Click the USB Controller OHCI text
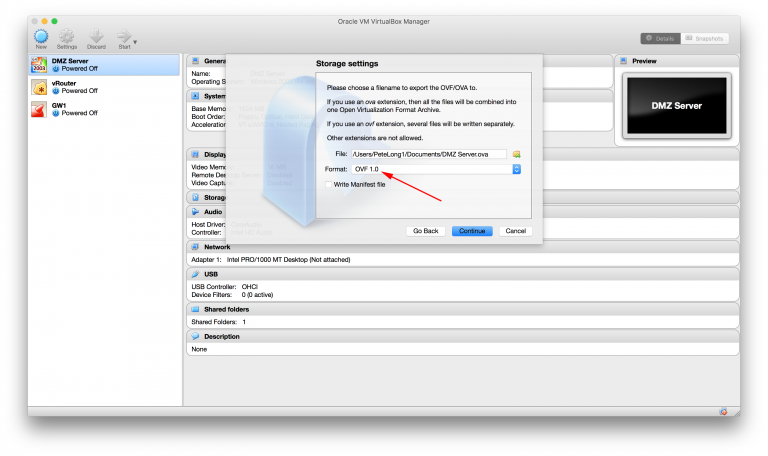Screen dimensions: 768x456 (x=224, y=287)
